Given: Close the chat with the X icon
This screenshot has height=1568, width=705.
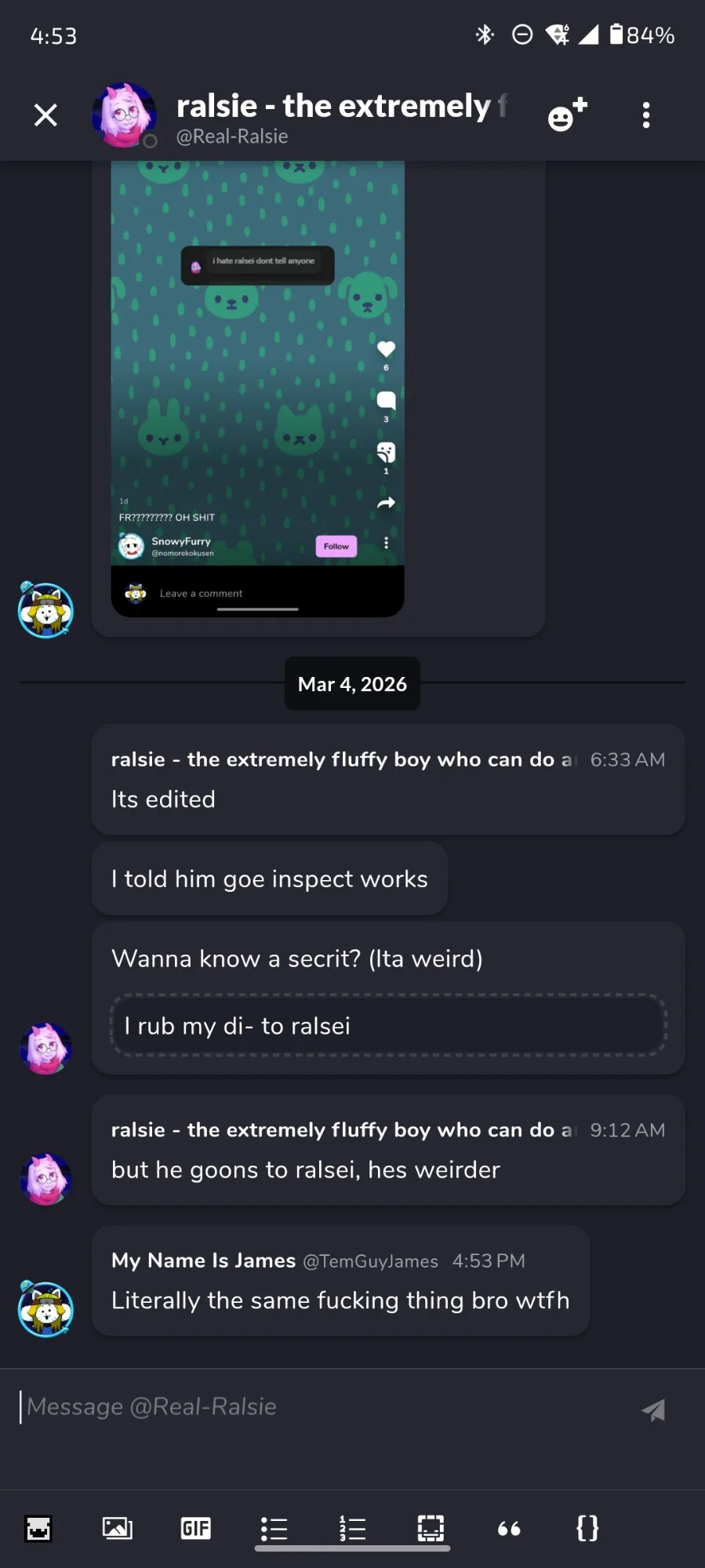Looking at the screenshot, I should pos(45,115).
